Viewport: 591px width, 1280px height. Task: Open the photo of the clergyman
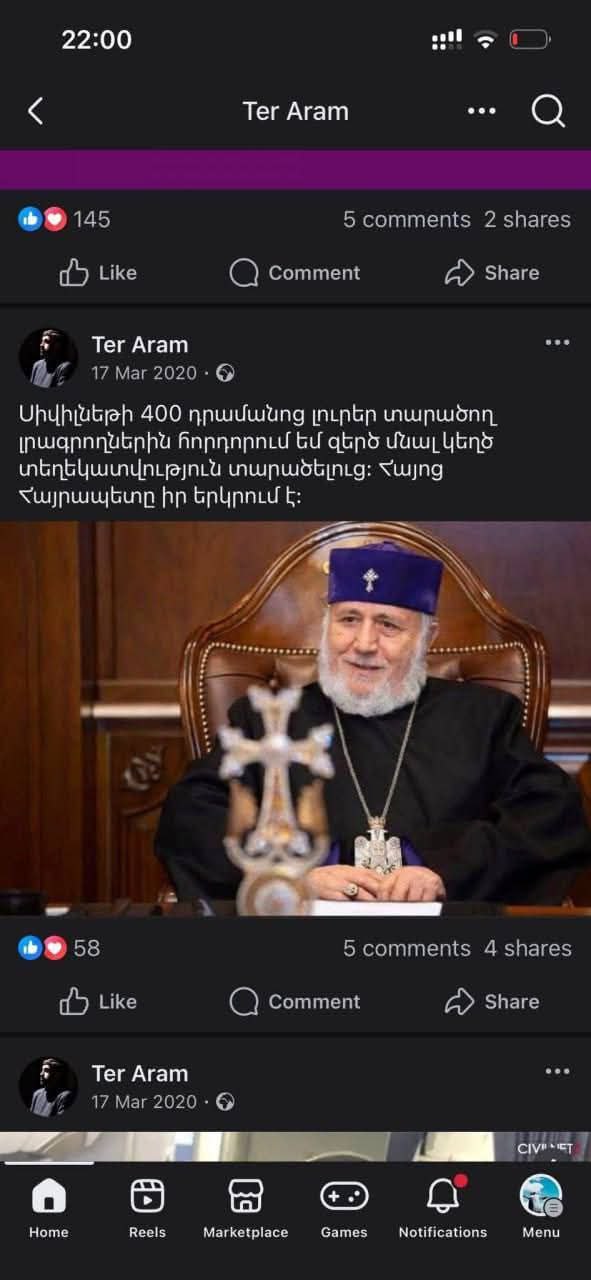[x=295, y=718]
